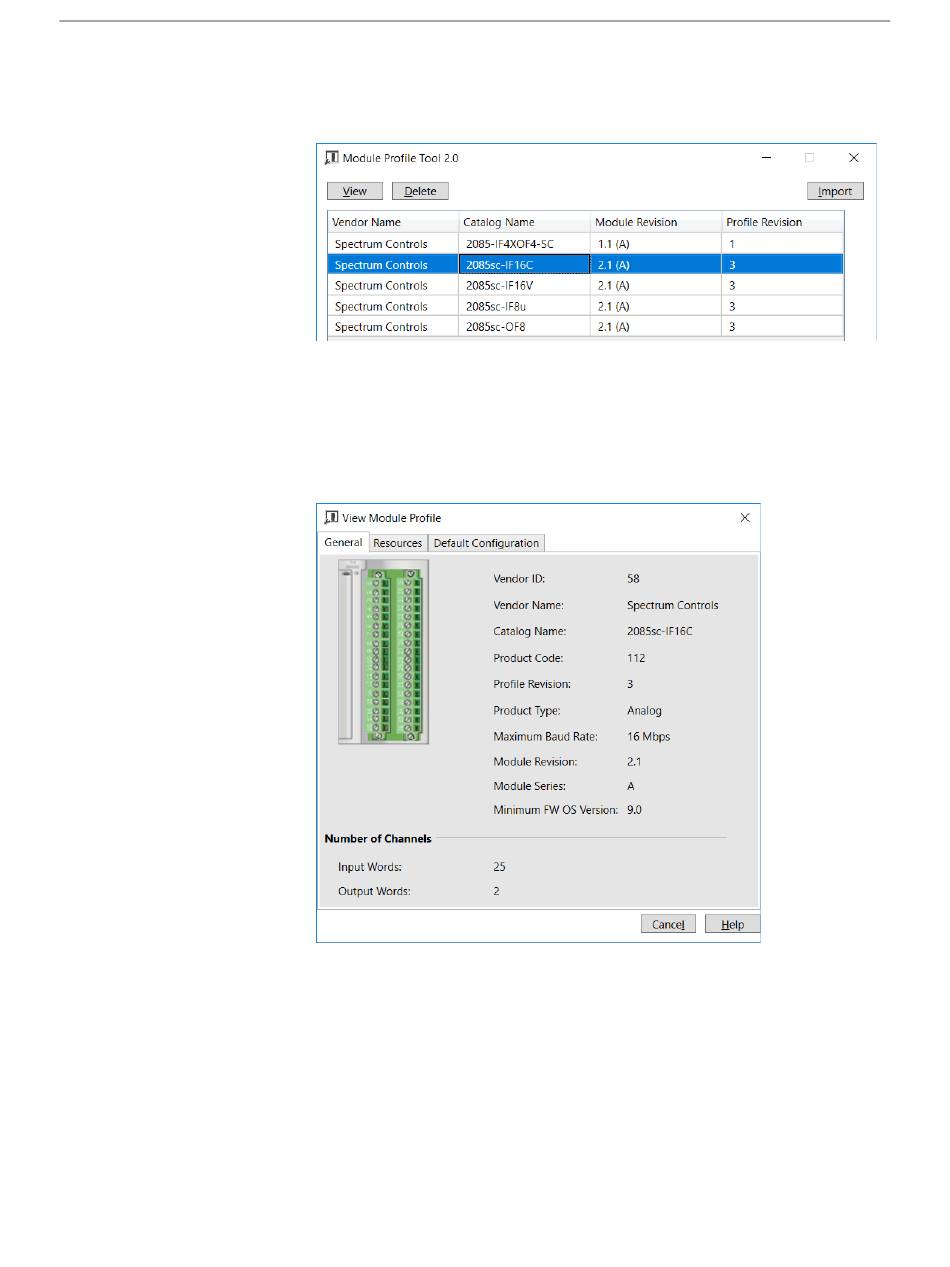Click the View Module Profile title icon
This screenshot has height=1267, width=950.
coord(332,518)
